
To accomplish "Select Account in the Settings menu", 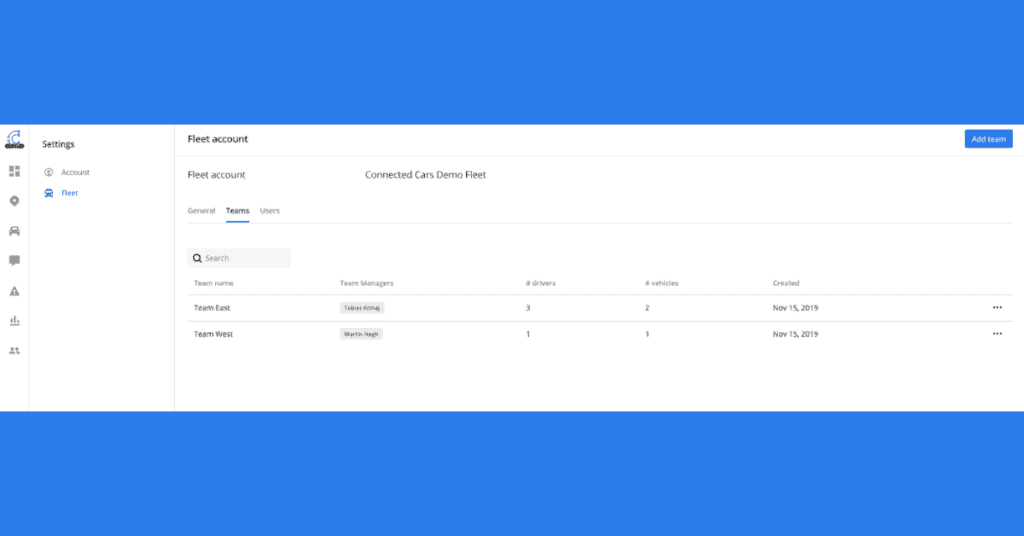I will click(x=75, y=172).
